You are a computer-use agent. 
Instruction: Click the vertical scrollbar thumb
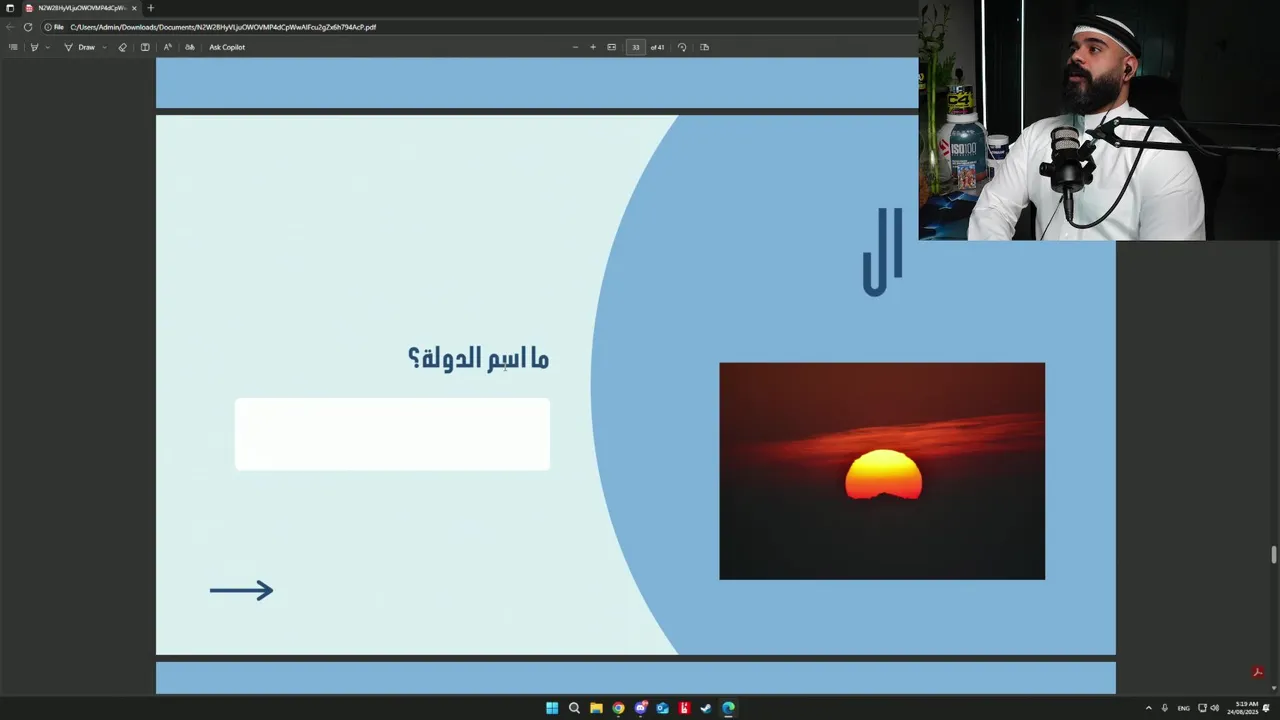(x=1273, y=555)
